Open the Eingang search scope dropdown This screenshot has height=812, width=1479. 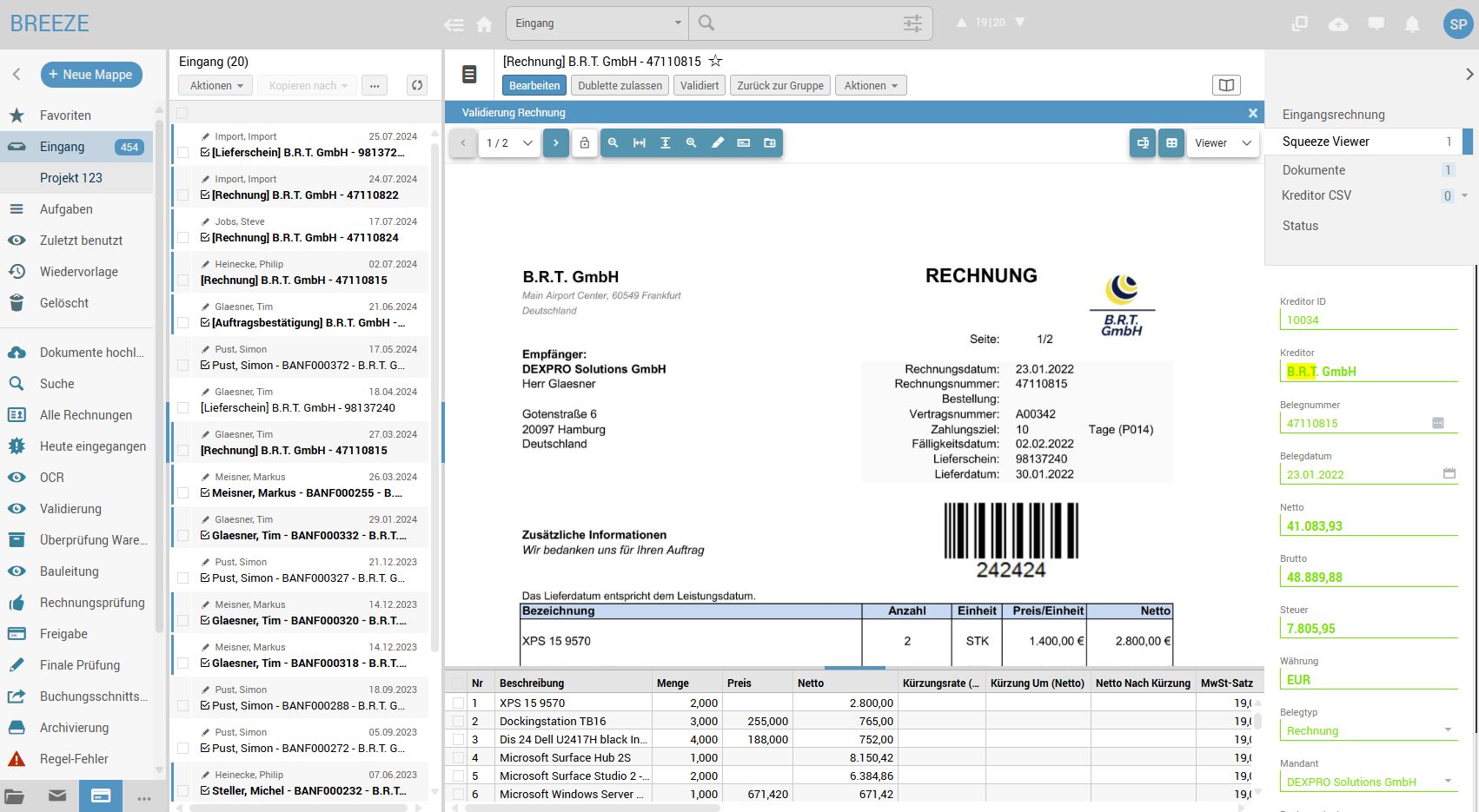[x=598, y=23]
